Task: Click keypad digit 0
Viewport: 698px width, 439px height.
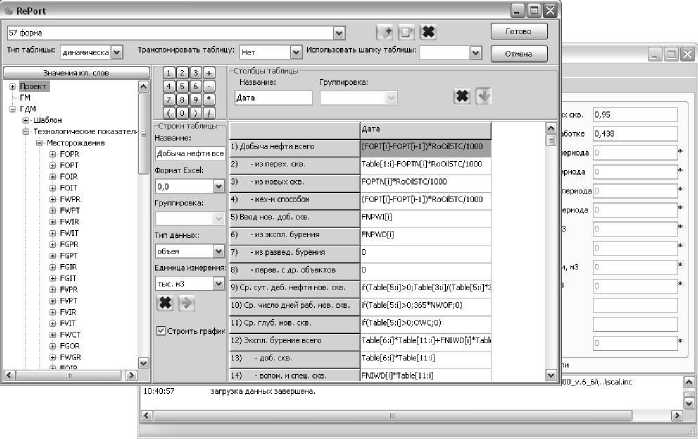Action: coord(183,113)
